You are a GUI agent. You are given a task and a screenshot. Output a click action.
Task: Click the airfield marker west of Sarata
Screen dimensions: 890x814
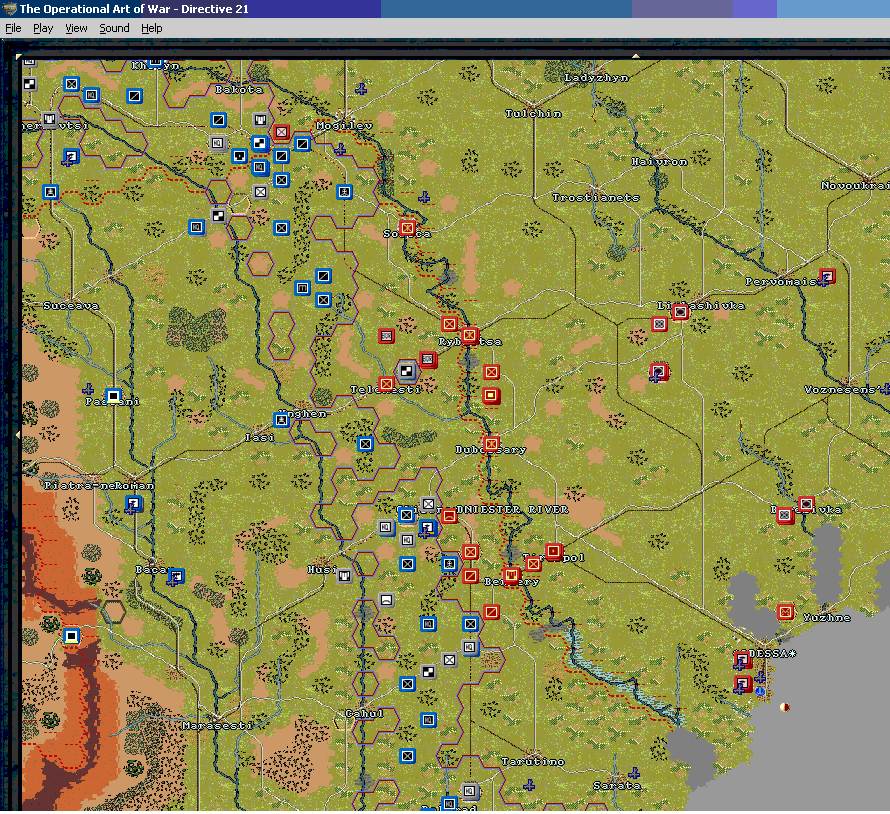point(635,773)
